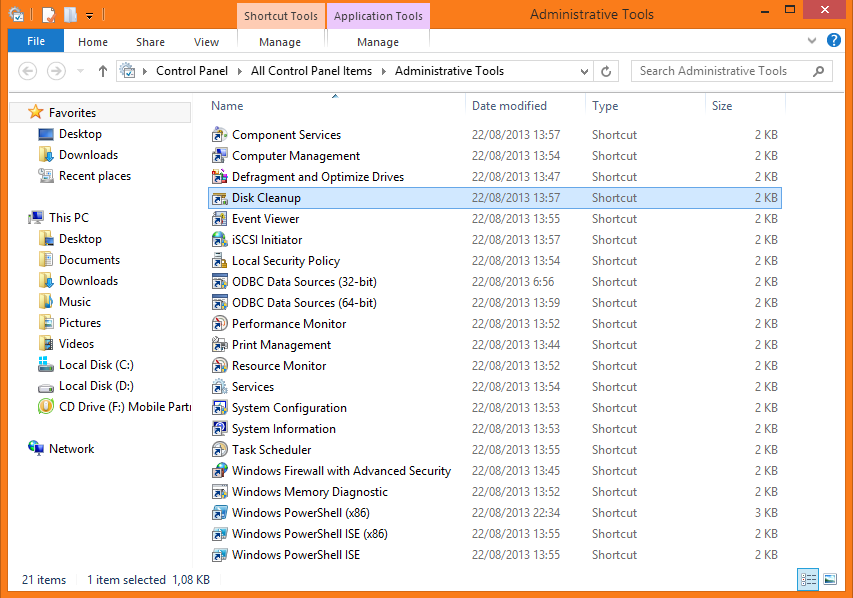
Task: Go back with the Back arrow
Action: [28, 71]
